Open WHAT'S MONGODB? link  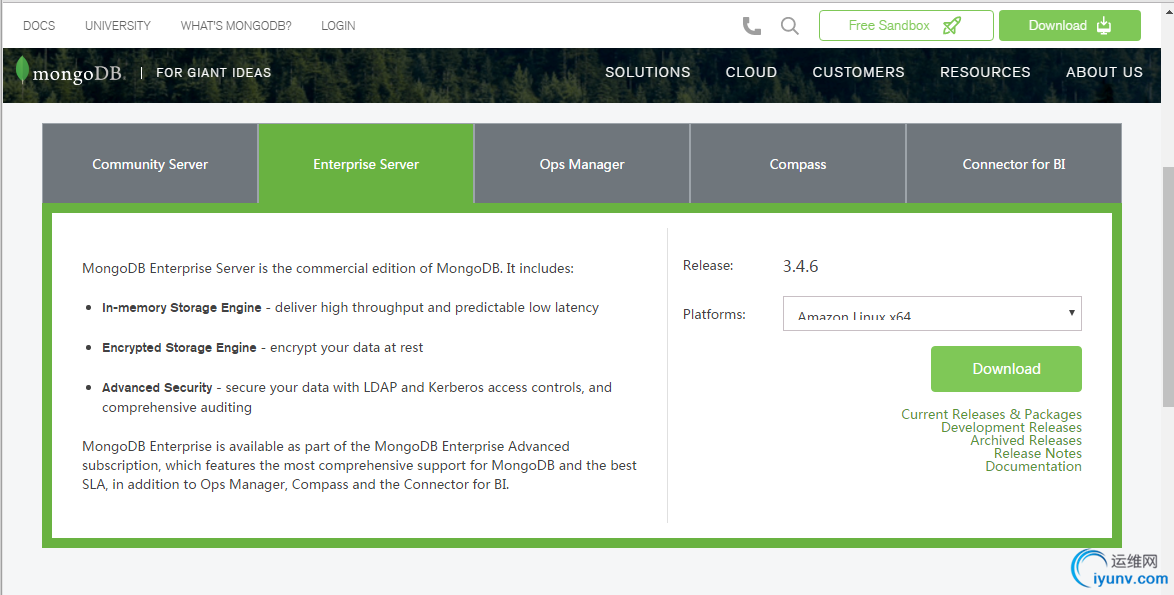[x=236, y=25]
